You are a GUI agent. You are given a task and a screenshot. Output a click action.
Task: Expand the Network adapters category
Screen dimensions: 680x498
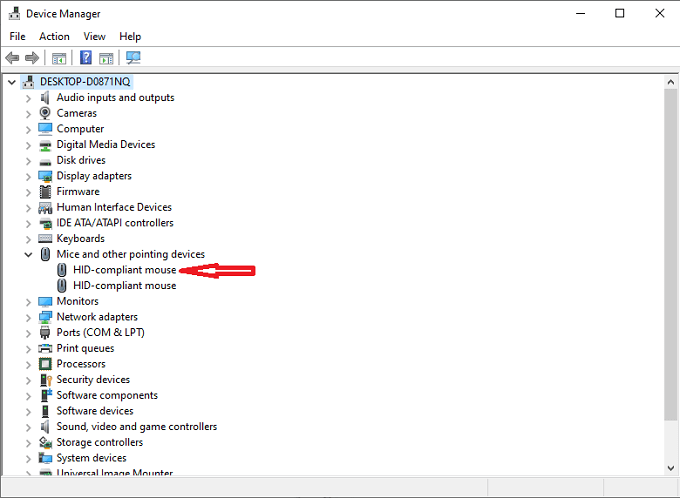pyautogui.click(x=28, y=318)
